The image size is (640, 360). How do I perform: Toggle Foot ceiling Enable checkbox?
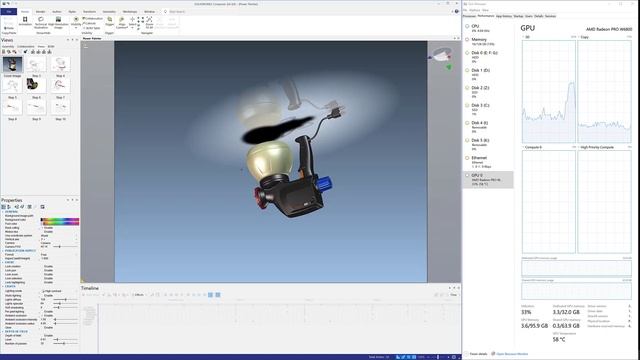tap(42, 228)
